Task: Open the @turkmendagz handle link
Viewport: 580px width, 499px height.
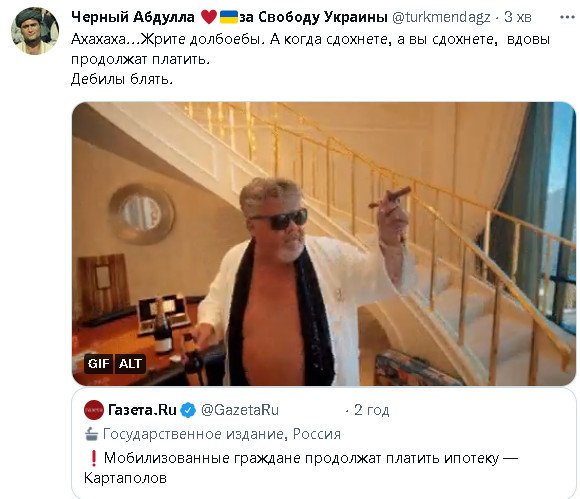Action: 441,17
